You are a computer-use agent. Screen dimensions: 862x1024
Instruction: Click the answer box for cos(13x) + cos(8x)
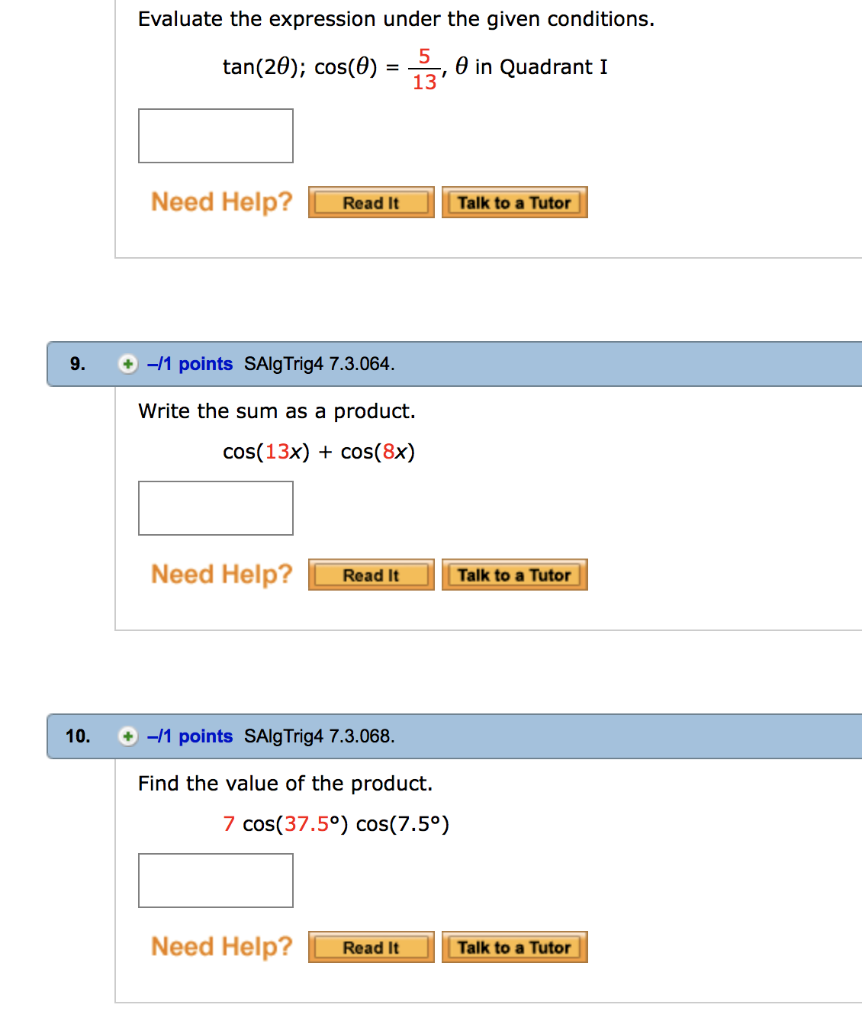pyautogui.click(x=215, y=508)
